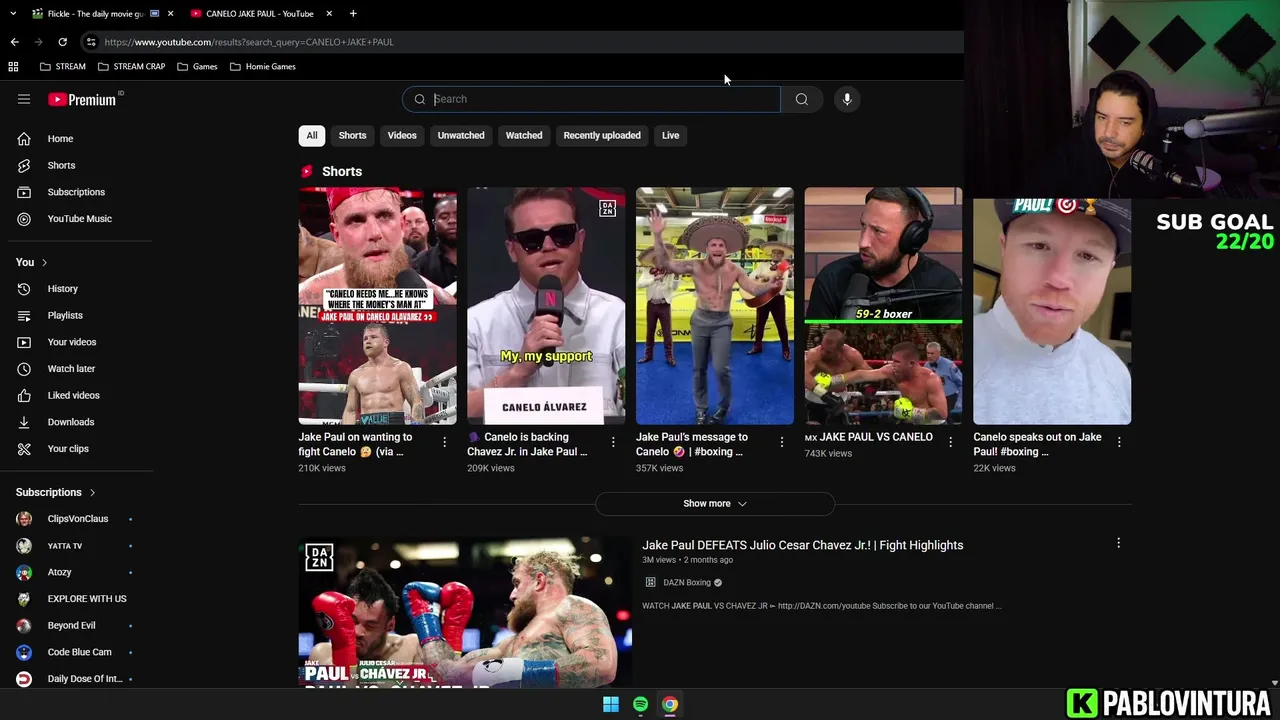The height and width of the screenshot is (720, 1280).
Task: Open Watch later in sidebar
Action: [x=80, y=369]
